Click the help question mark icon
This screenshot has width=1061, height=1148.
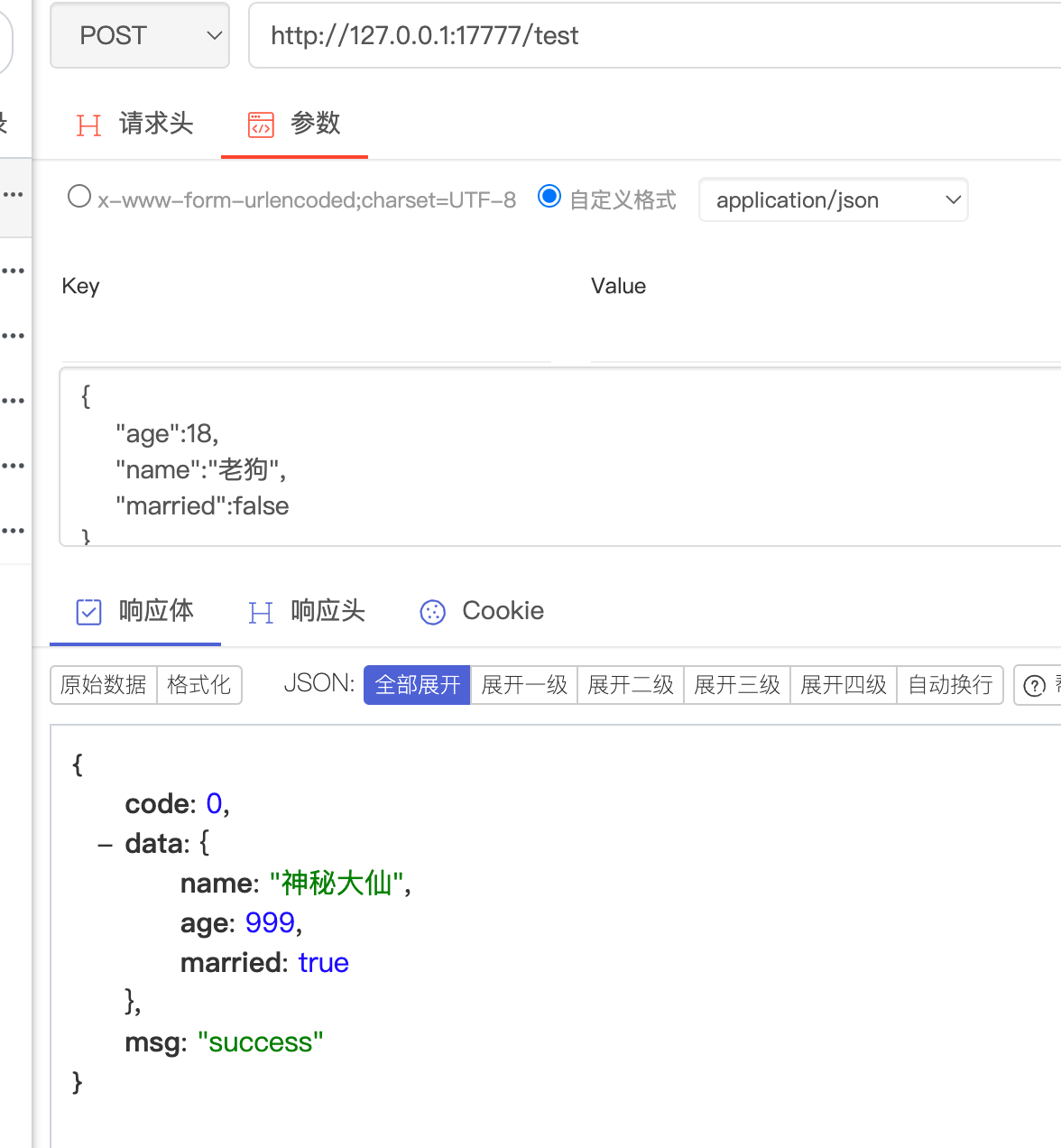(1035, 686)
